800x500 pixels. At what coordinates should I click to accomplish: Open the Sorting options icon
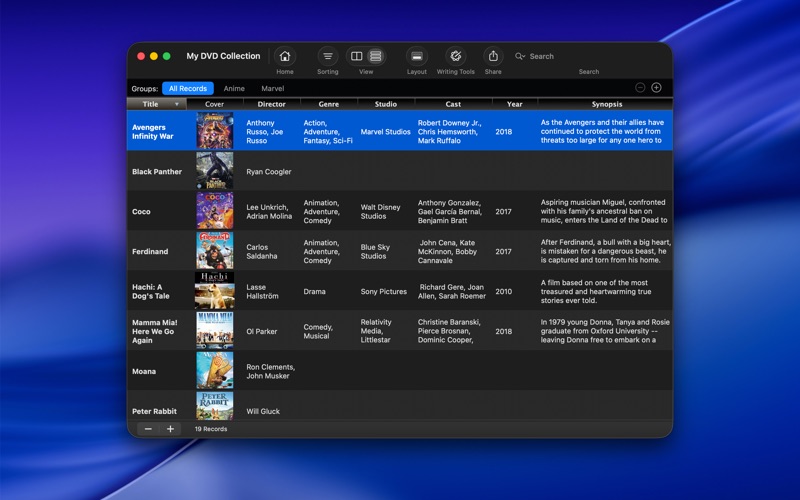tap(328, 56)
